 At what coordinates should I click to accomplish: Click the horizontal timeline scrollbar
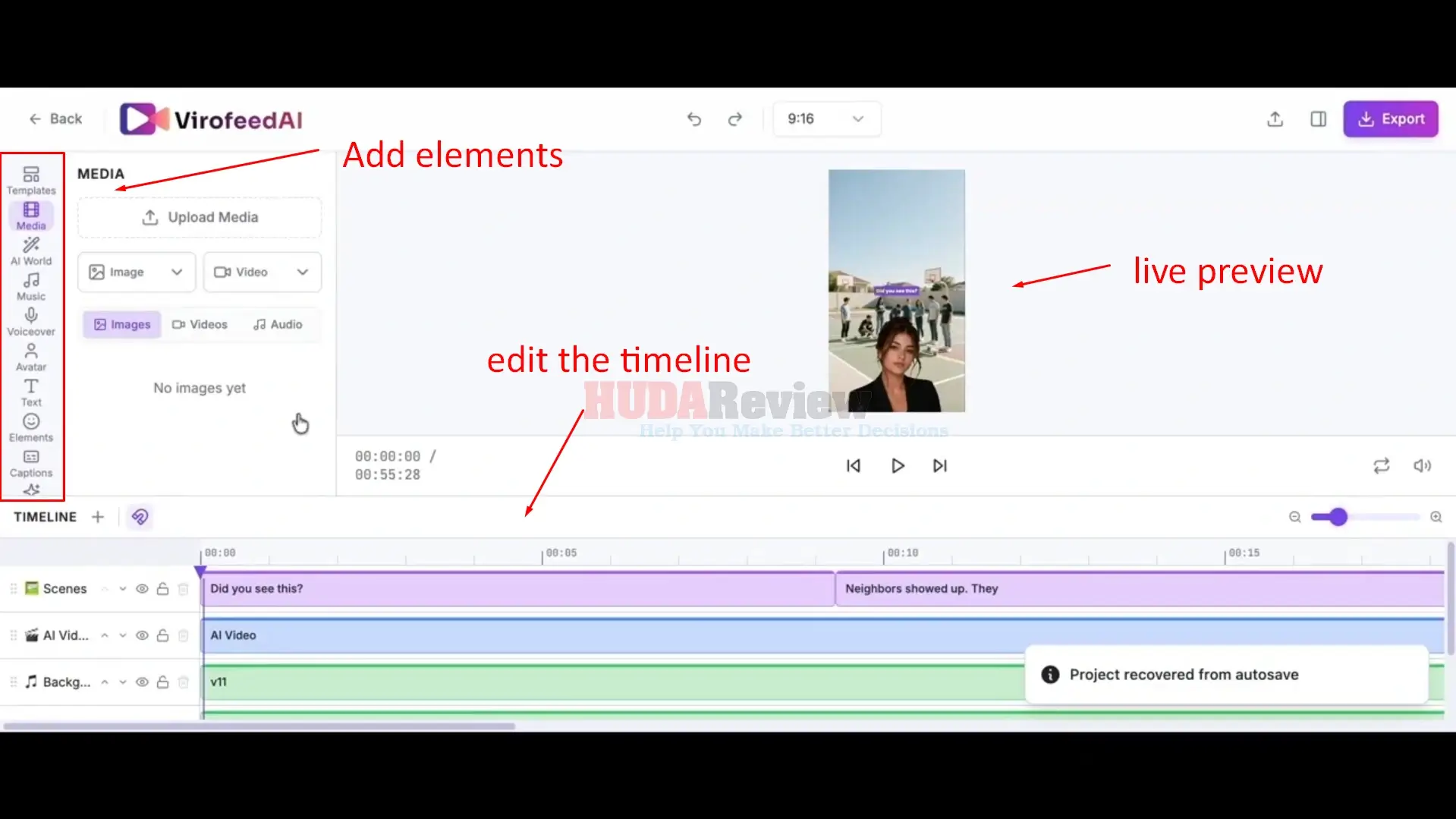(259, 726)
